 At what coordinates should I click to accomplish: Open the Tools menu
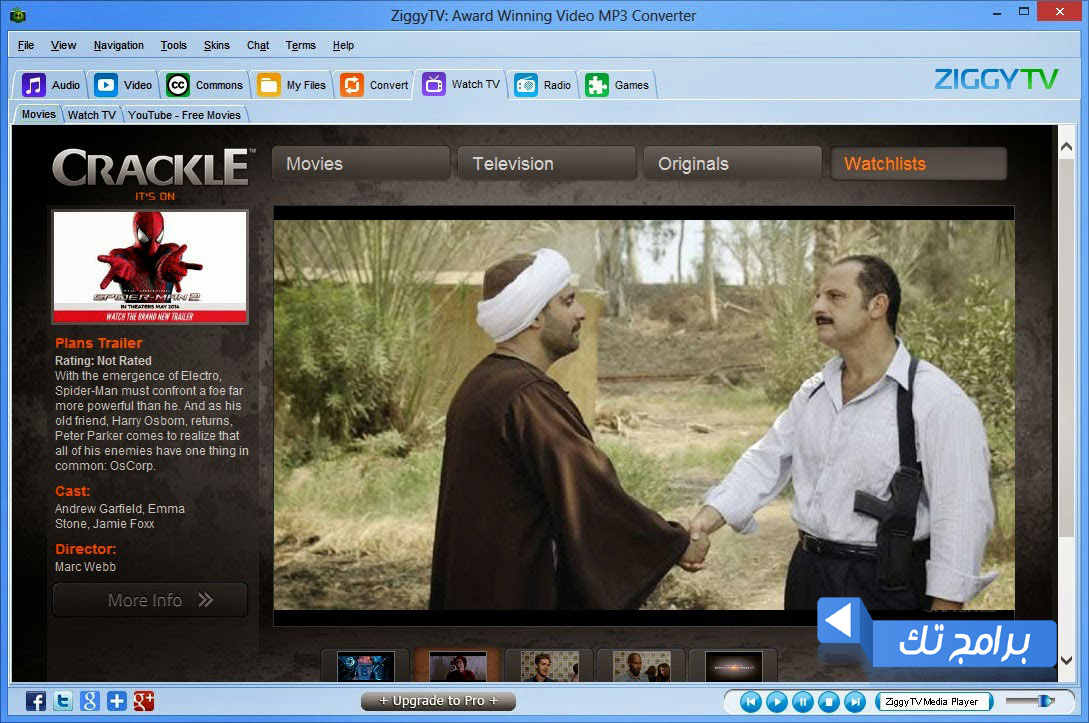pos(174,45)
